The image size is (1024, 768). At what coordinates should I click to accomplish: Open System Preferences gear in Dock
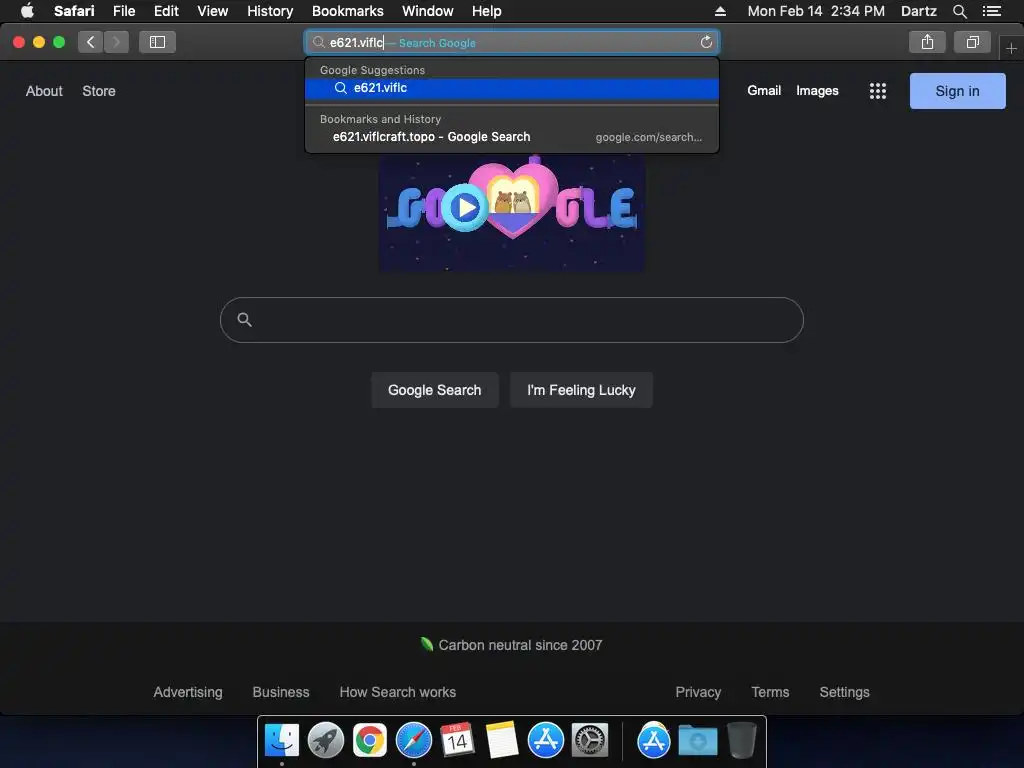tap(590, 741)
